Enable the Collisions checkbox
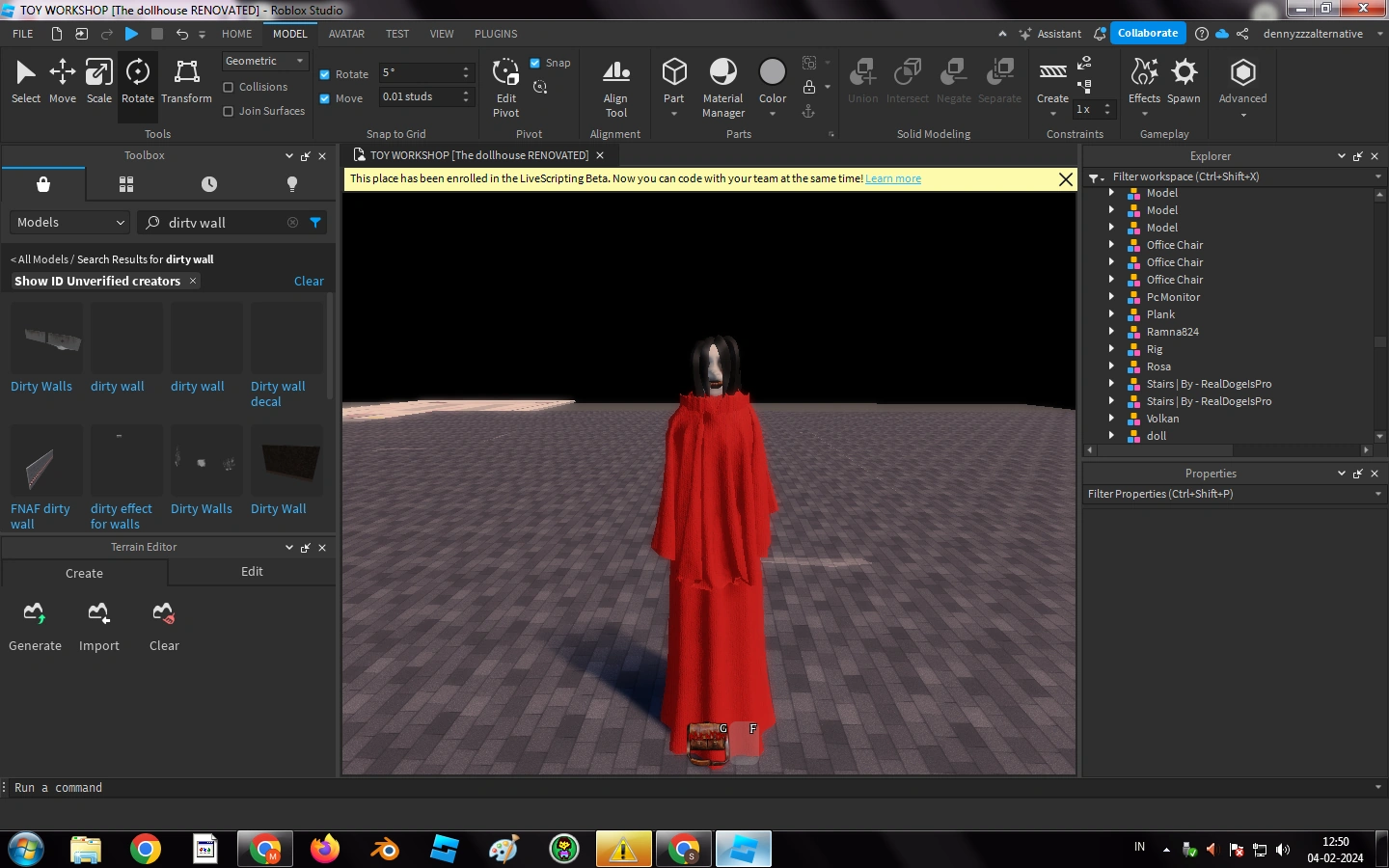The image size is (1389, 868). [229, 87]
